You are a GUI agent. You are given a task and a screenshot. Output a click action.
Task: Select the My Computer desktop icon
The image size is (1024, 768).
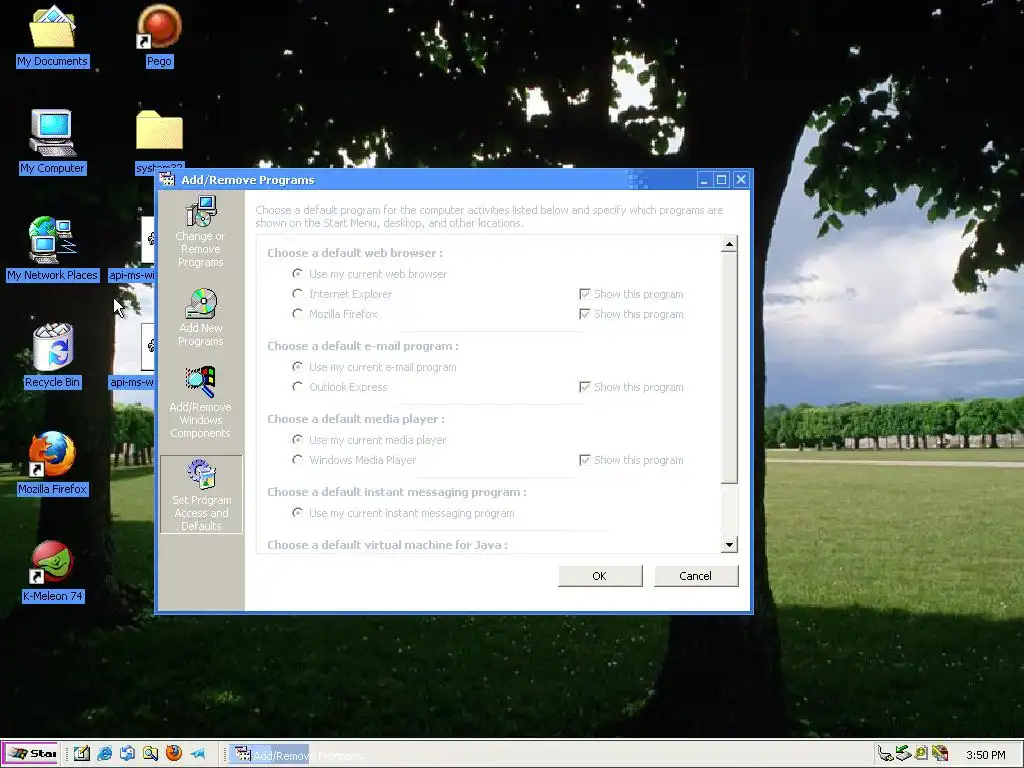tap(52, 142)
